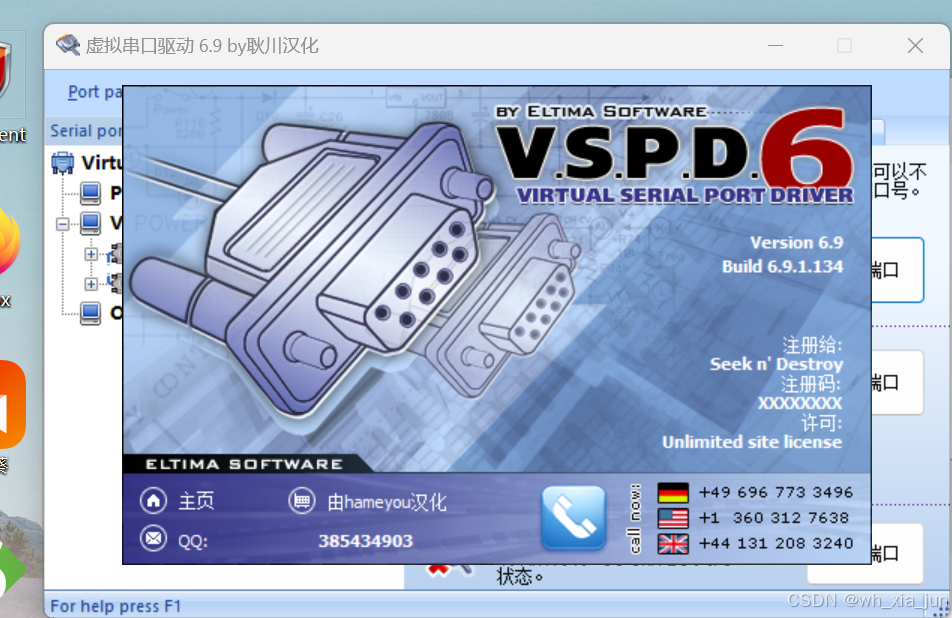Screen dimensions: 952x618
Task: Click the ELTIMA SOFTWARE banner label
Action: point(244,464)
